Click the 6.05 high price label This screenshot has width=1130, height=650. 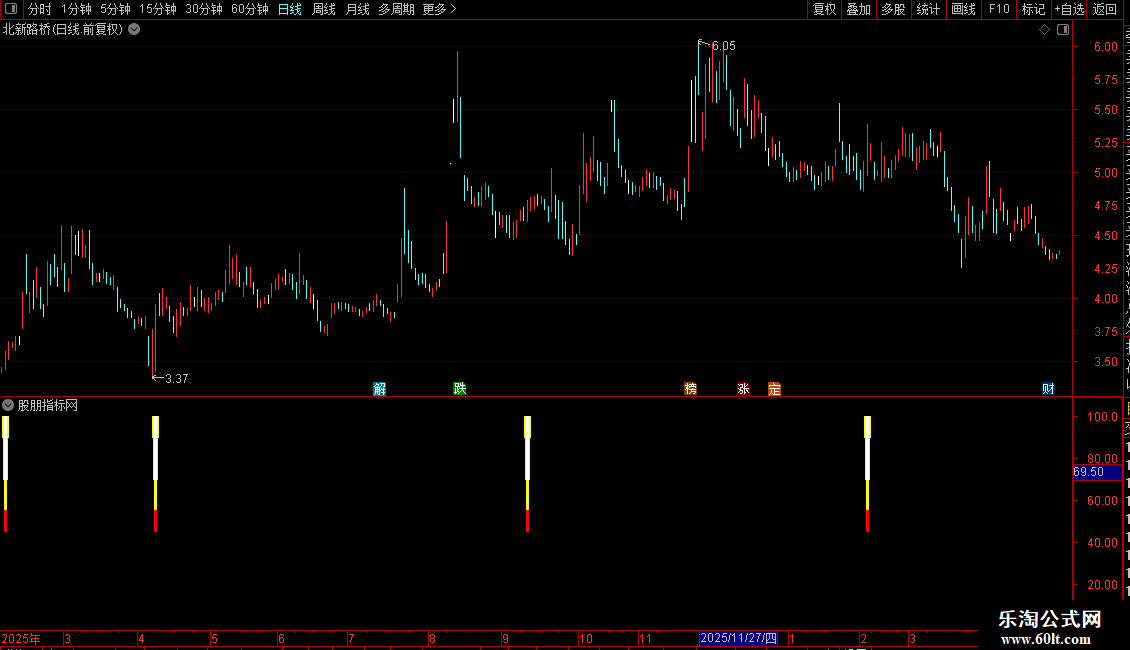point(724,46)
